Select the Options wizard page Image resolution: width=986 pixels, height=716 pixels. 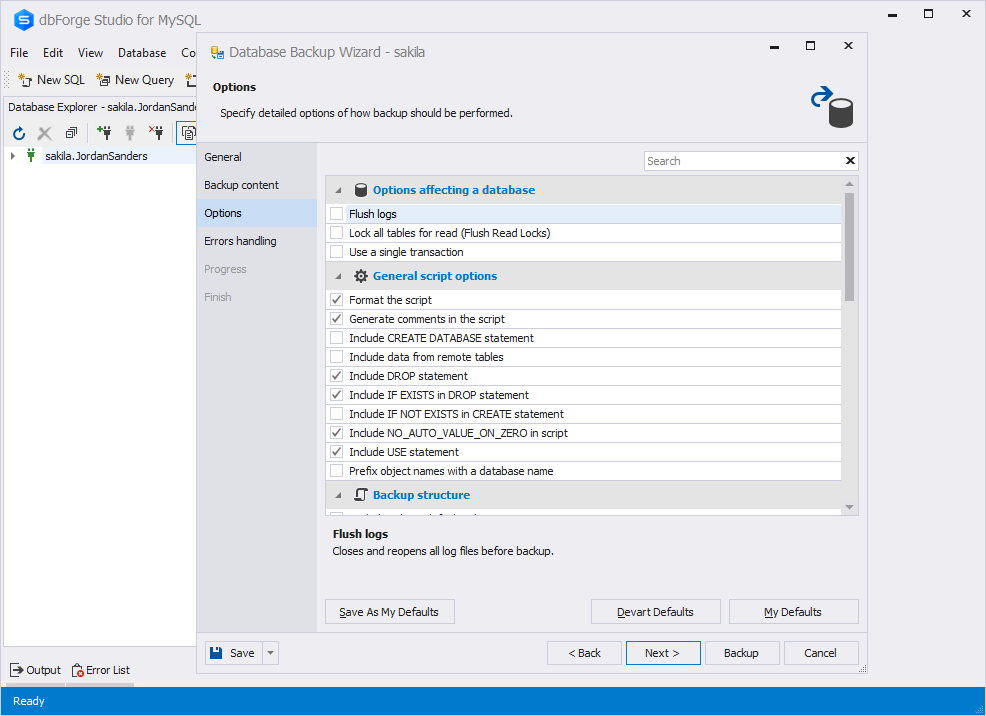point(257,213)
